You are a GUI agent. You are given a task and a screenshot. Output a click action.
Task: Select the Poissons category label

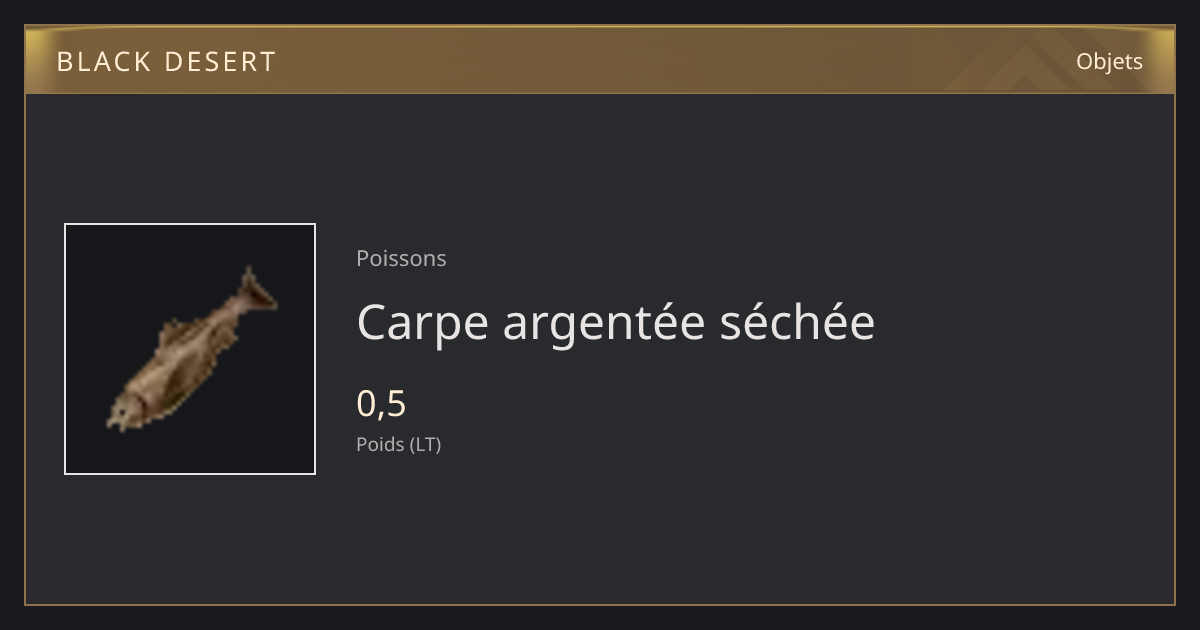pyautogui.click(x=401, y=258)
